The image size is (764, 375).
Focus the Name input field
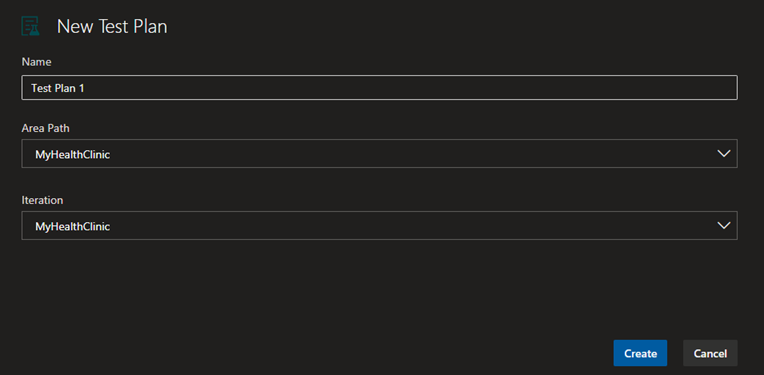pos(379,88)
